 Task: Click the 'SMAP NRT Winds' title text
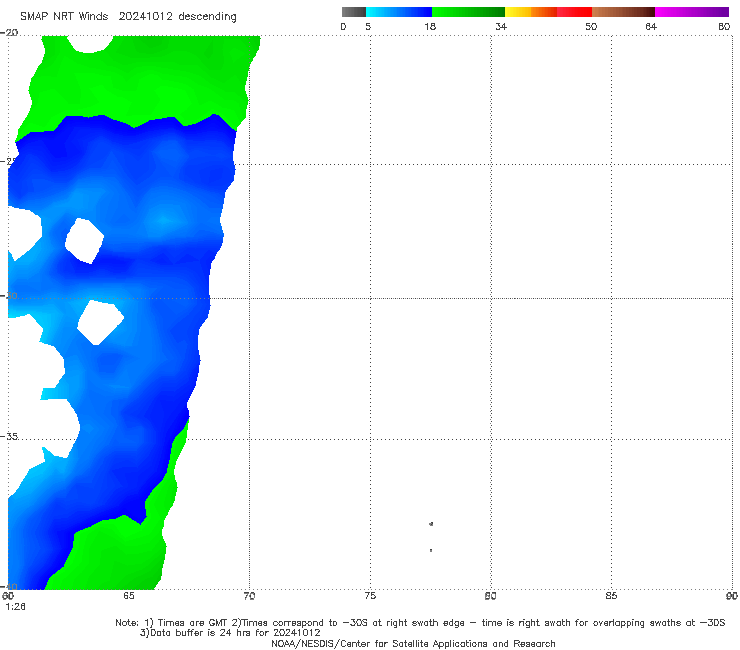coord(64,17)
